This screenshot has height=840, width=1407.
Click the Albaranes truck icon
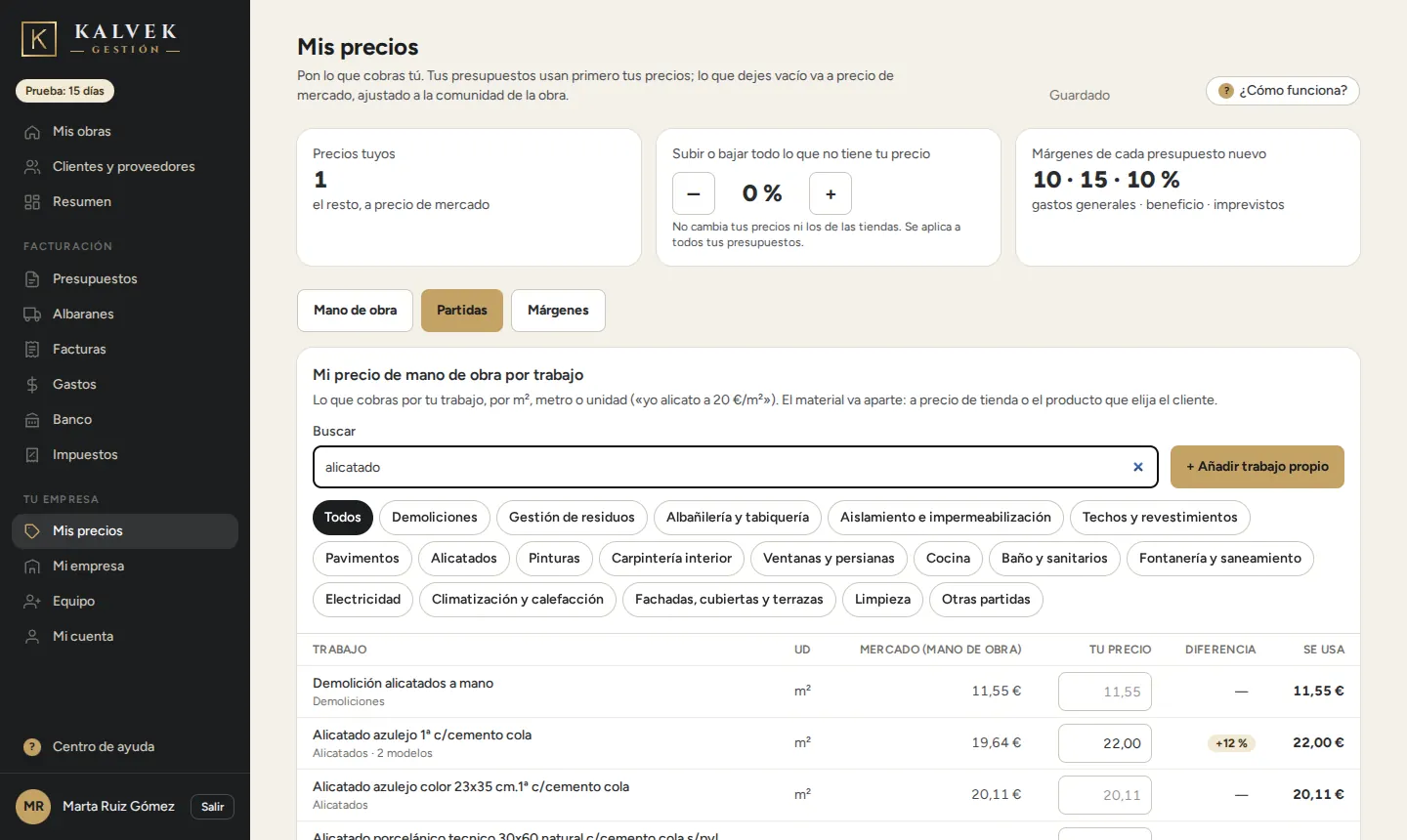pos(32,315)
